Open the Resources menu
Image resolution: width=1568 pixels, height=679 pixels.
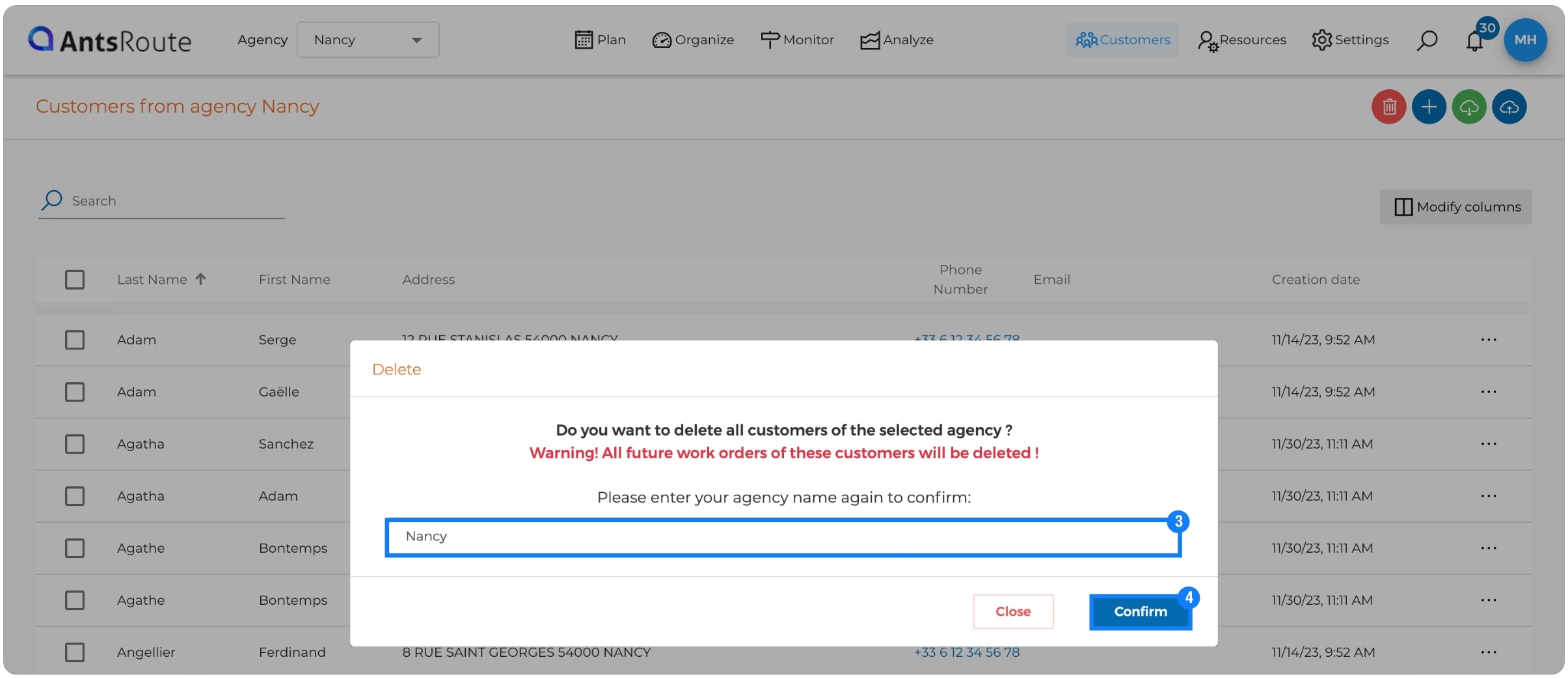1241,40
